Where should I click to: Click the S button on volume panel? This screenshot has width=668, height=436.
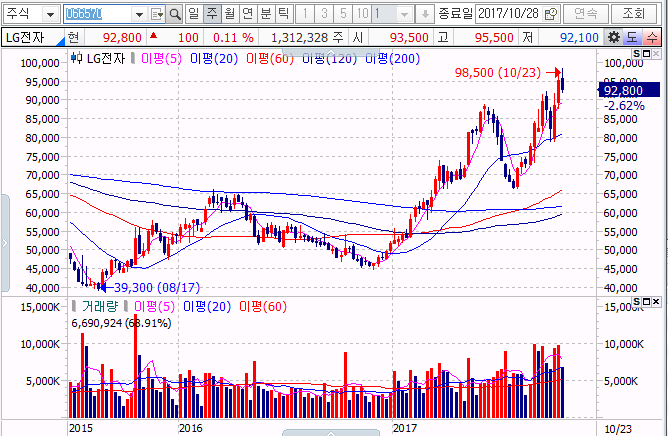[636, 302]
